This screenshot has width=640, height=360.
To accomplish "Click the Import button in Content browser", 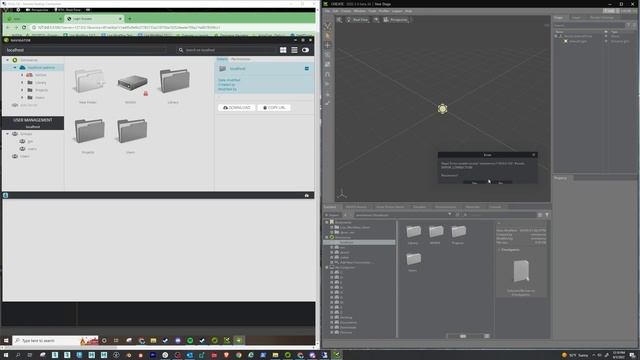I will click(332, 215).
